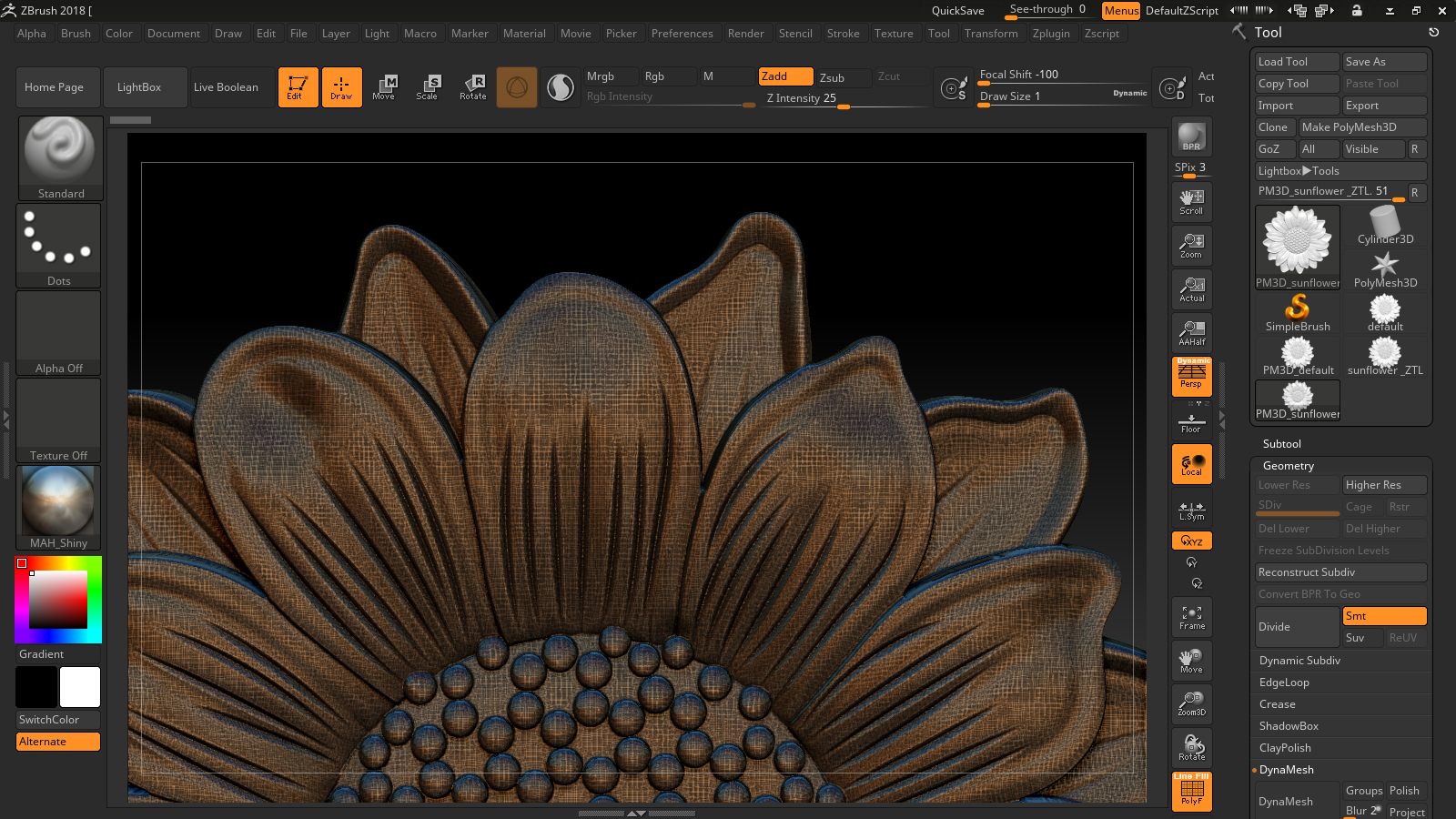Open the Stroke menu
Image resolution: width=1456 pixels, height=819 pixels.
(843, 34)
